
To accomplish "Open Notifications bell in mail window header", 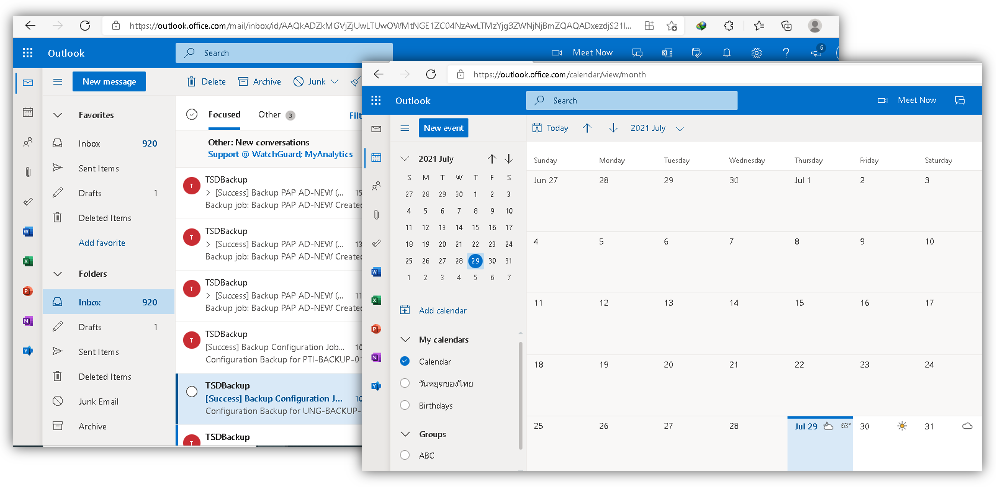I will (x=727, y=53).
